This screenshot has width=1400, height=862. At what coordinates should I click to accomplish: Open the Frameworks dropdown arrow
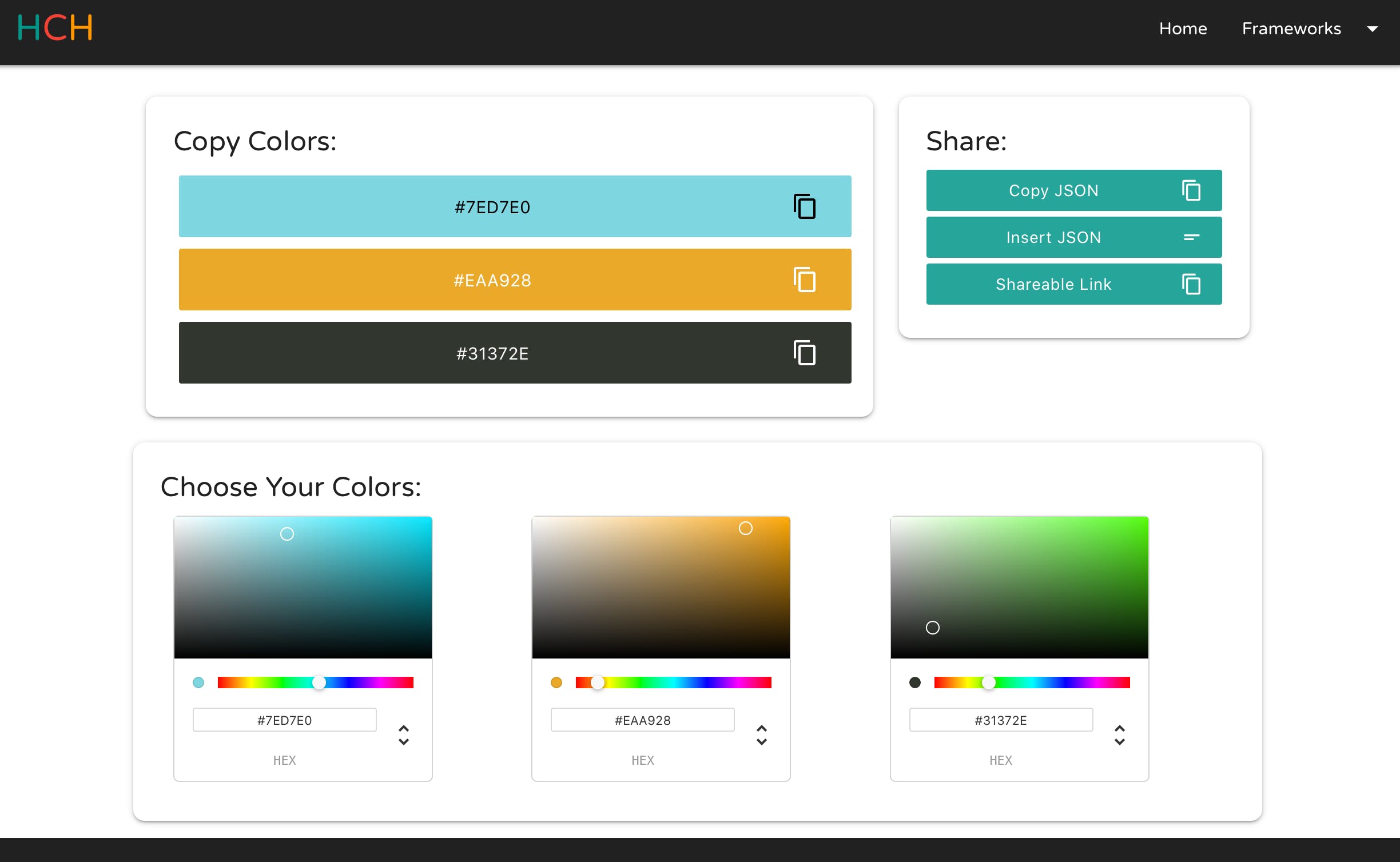(x=1373, y=29)
